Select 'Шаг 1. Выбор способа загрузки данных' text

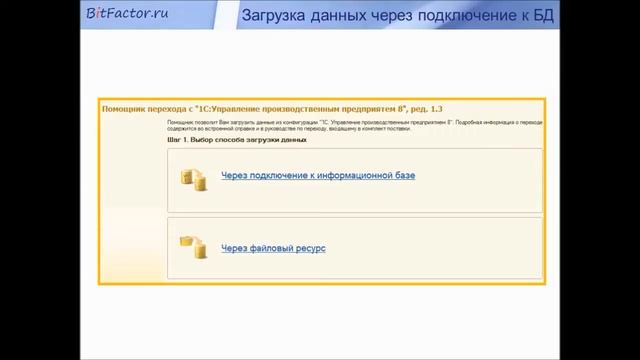(x=237, y=140)
